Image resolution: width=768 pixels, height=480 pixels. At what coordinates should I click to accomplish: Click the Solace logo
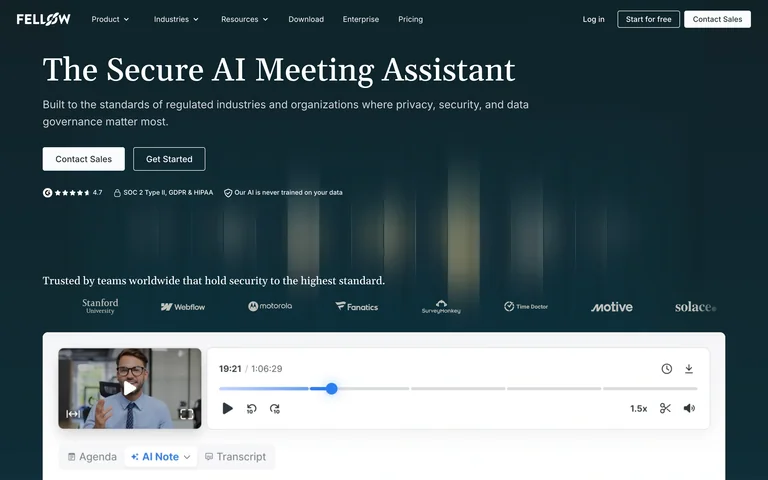[696, 307]
